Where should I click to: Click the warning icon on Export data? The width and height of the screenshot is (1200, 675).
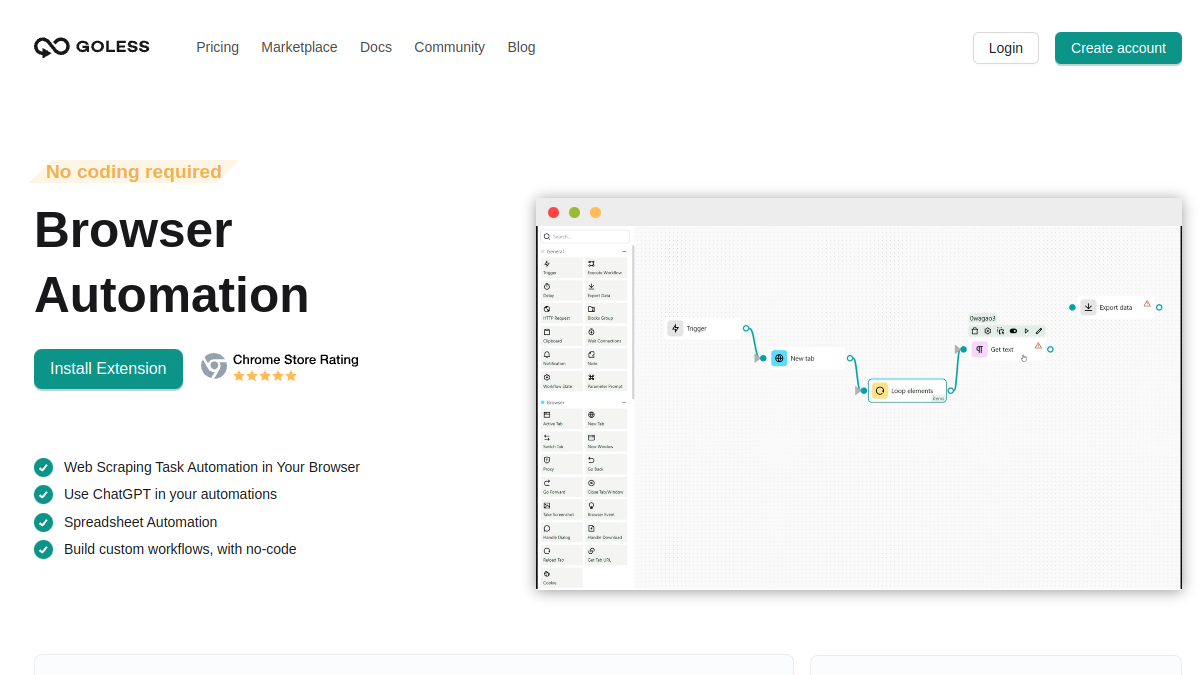point(1147,303)
